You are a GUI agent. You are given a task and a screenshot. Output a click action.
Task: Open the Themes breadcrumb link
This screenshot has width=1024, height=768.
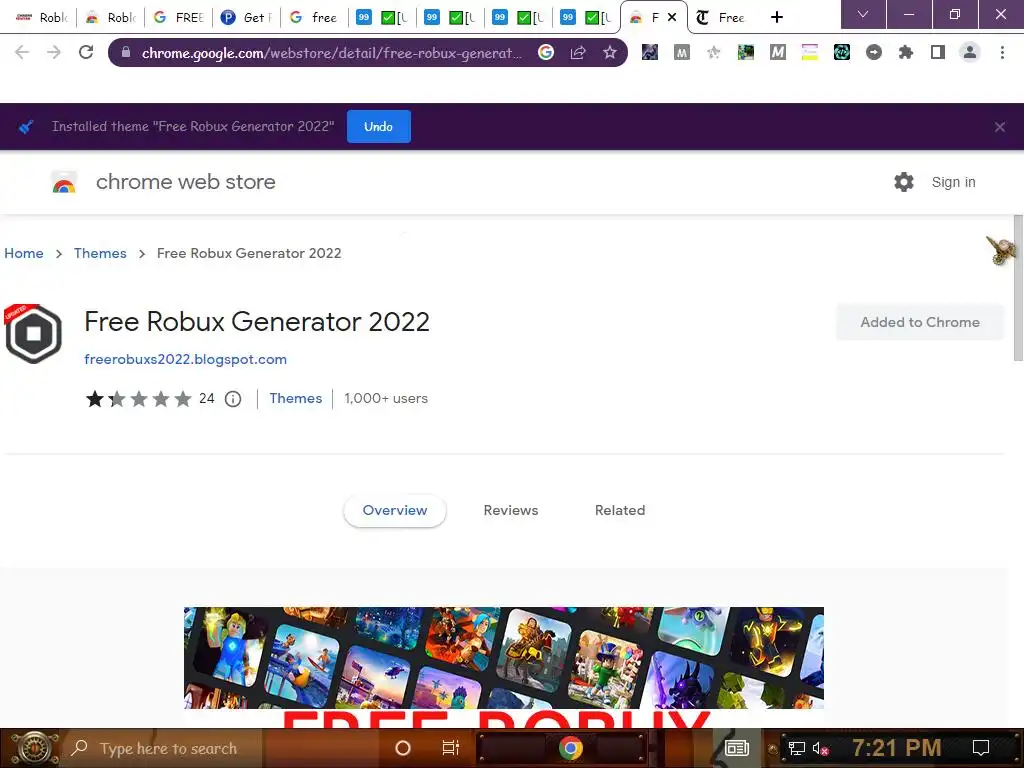coord(100,253)
